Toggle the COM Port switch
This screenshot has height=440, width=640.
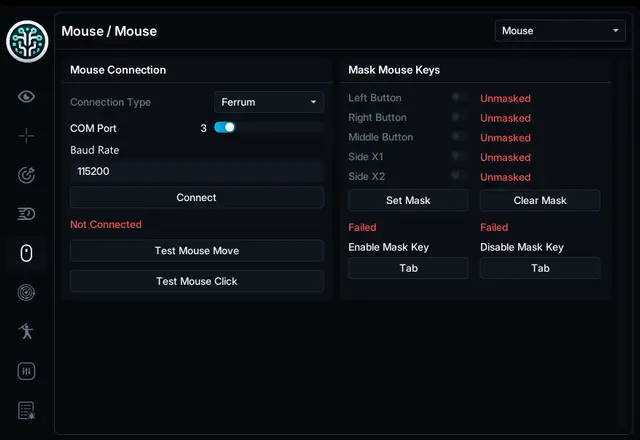pyautogui.click(x=224, y=127)
